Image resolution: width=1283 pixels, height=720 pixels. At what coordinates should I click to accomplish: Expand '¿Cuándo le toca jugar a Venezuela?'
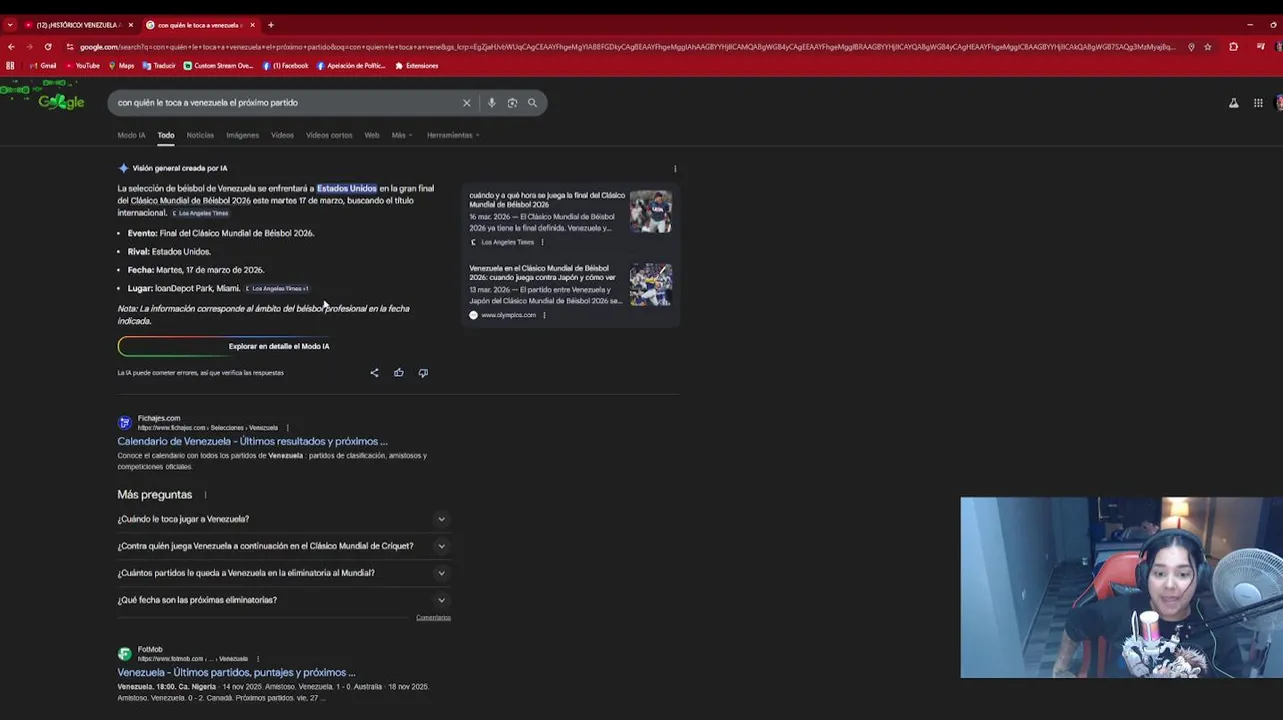click(282, 519)
